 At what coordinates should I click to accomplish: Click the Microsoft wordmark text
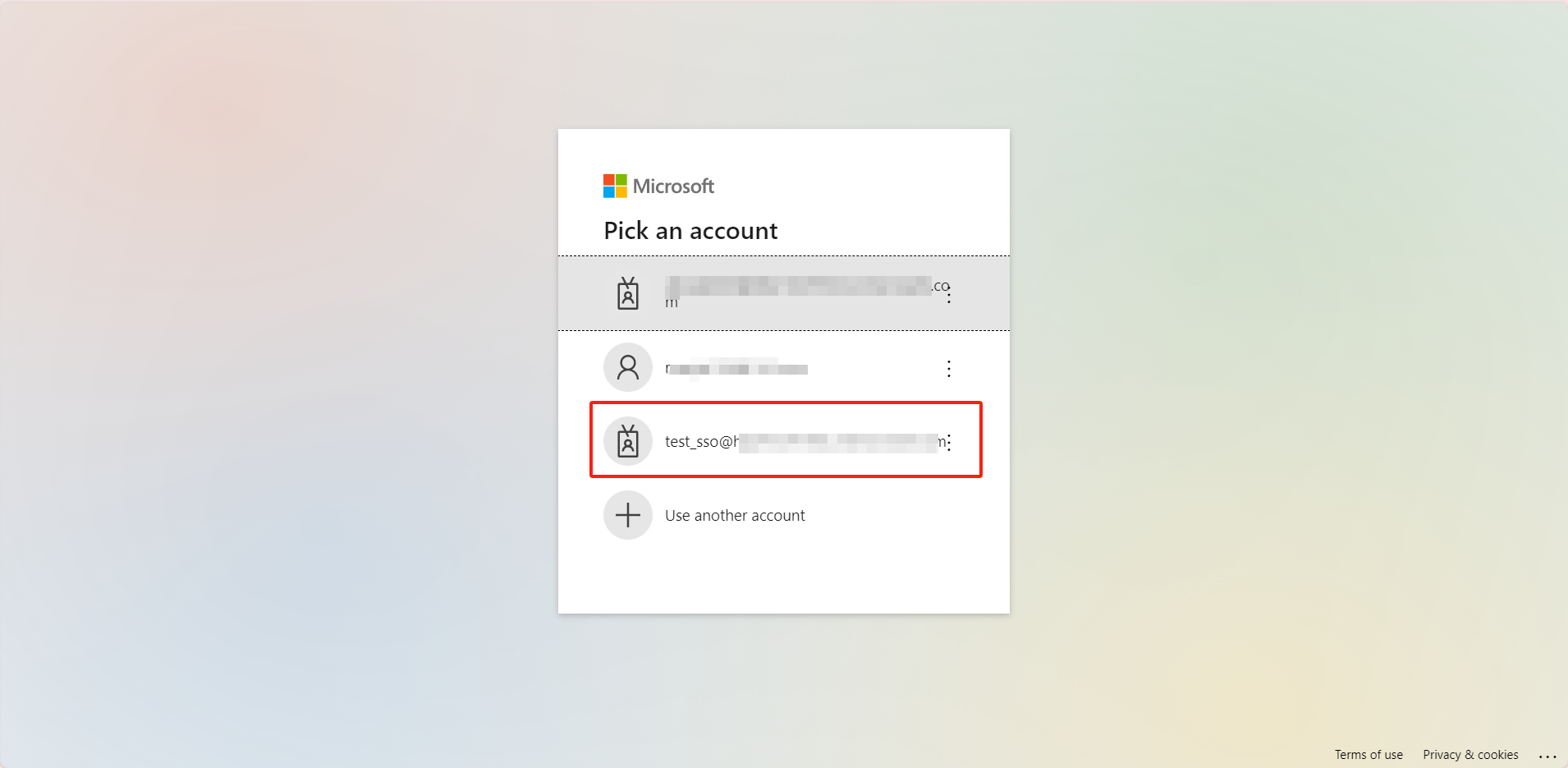pos(673,186)
